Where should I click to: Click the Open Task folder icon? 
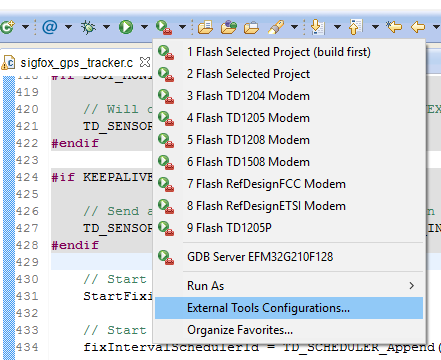229,27
